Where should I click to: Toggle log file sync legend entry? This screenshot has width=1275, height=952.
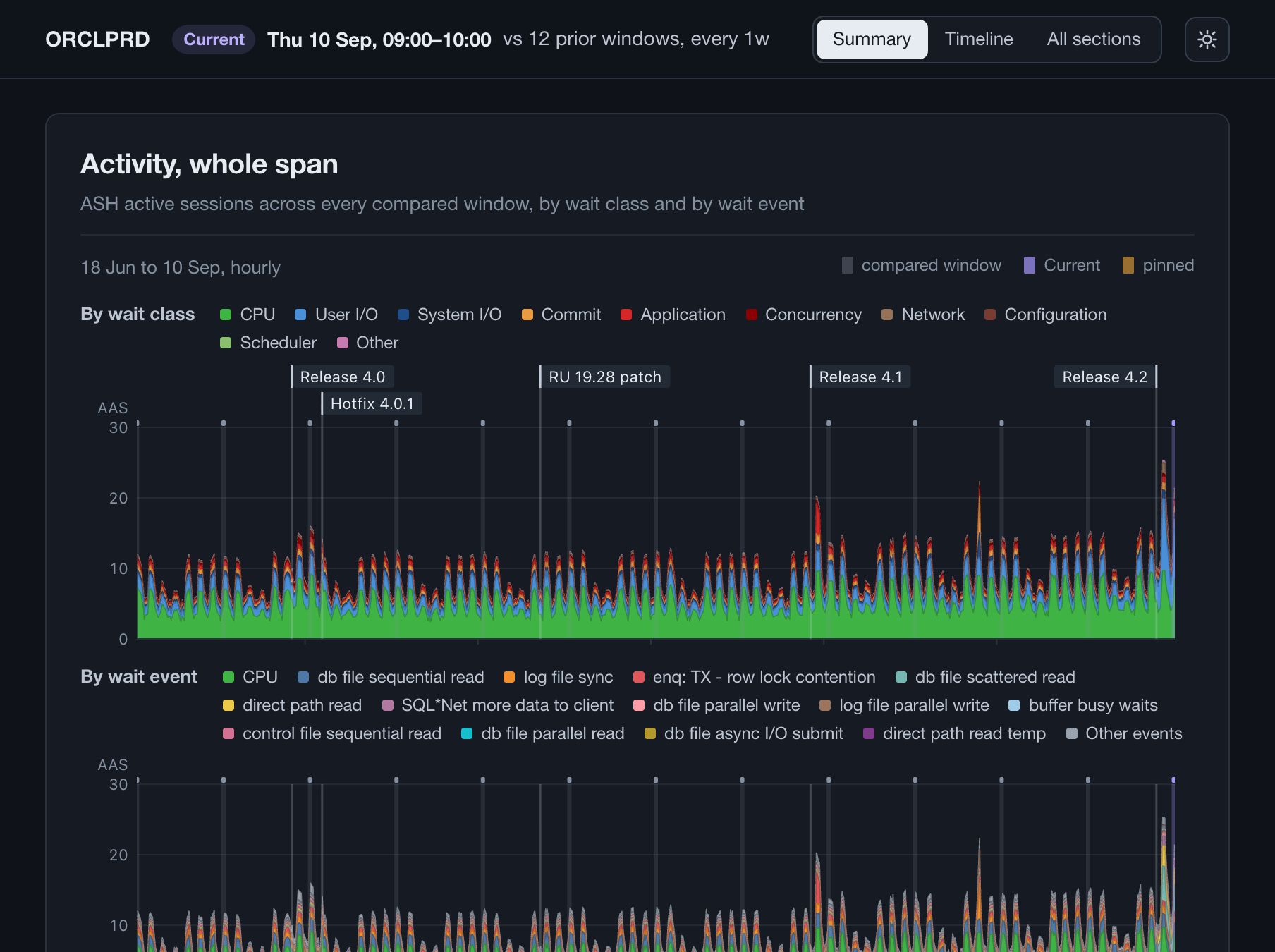[559, 677]
